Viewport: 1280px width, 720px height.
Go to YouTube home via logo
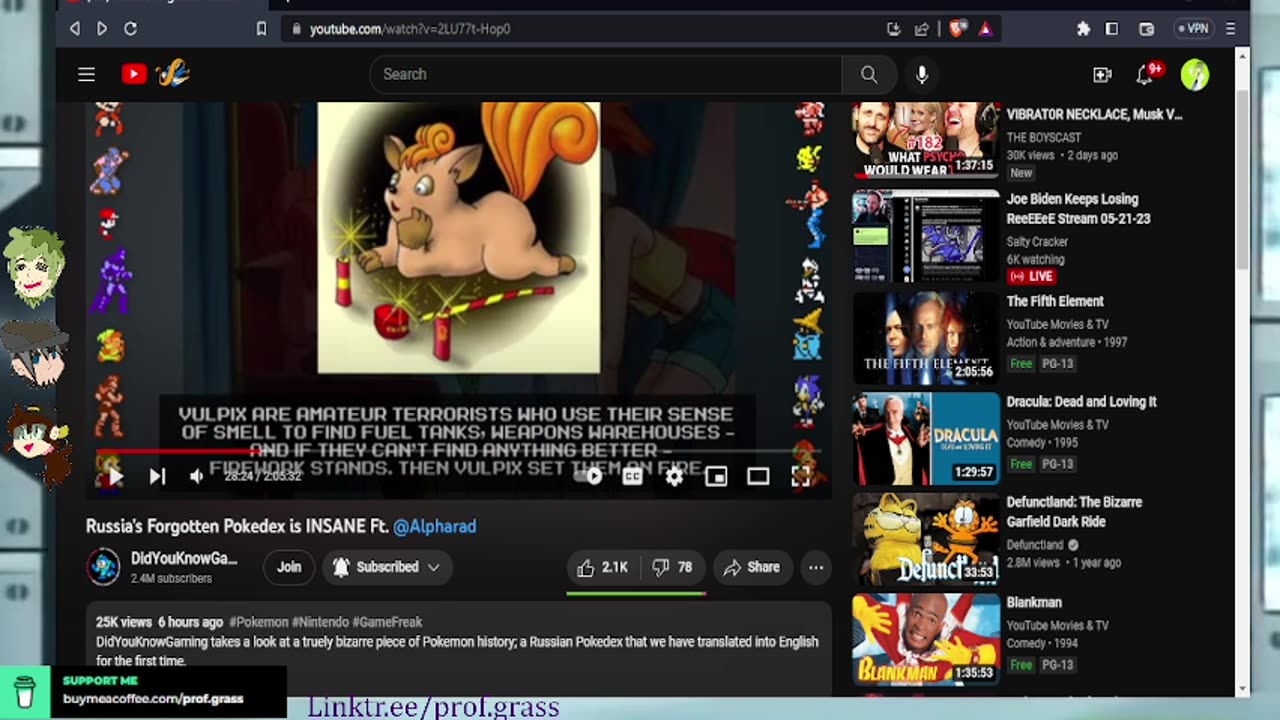(x=156, y=74)
